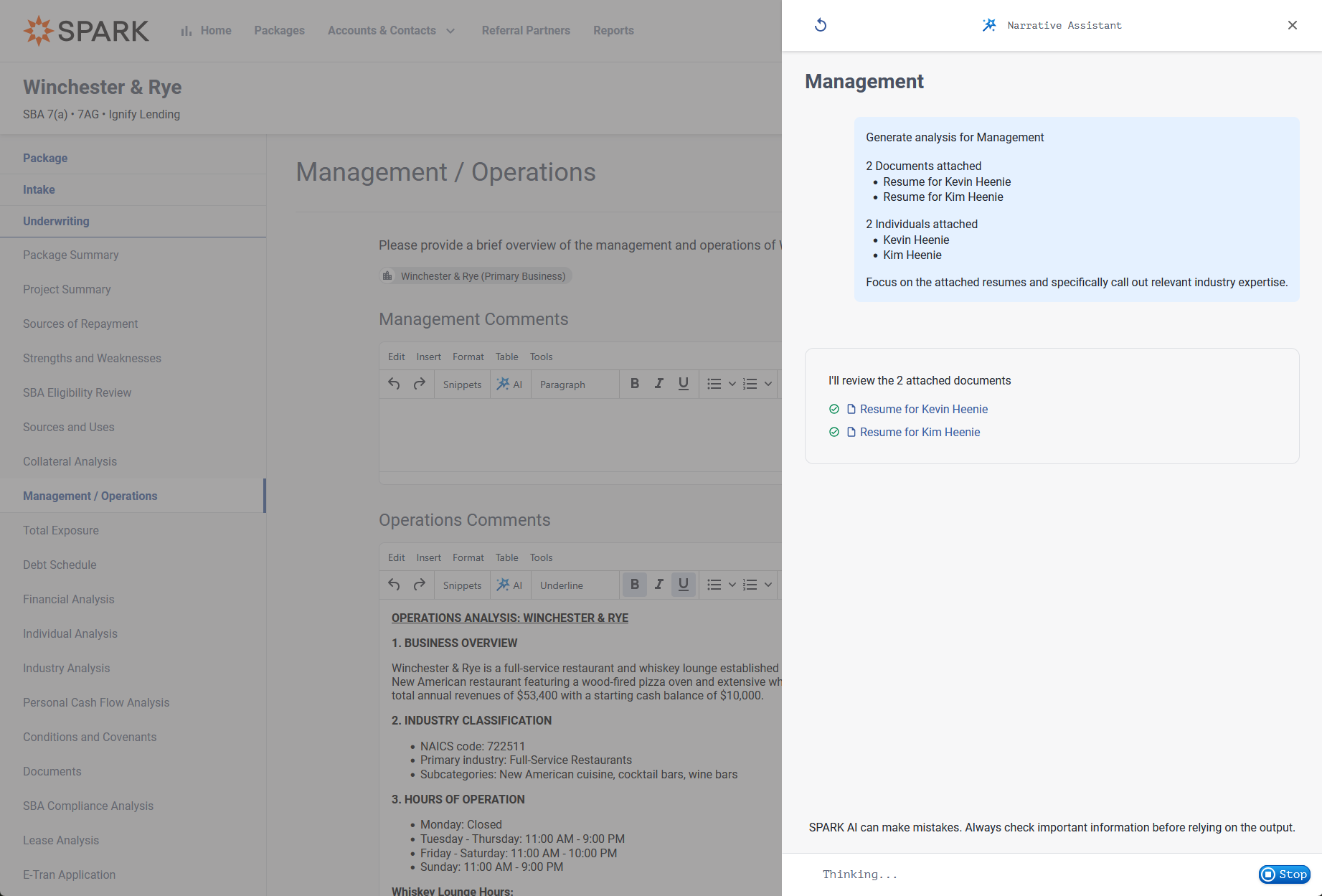1322x896 pixels.
Task: Toggle underline in Management Comments toolbar
Action: click(684, 384)
